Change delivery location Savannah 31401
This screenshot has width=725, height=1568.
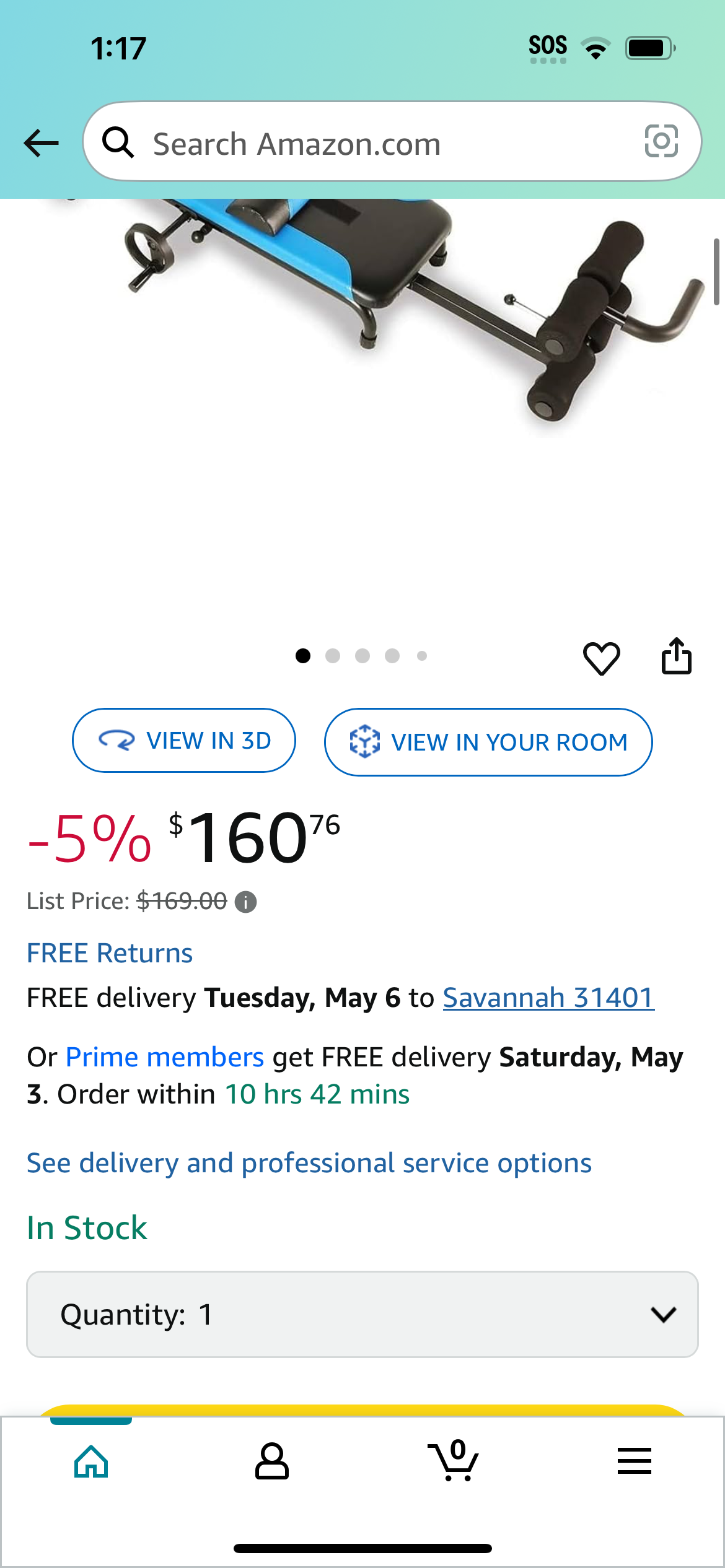[x=548, y=998]
